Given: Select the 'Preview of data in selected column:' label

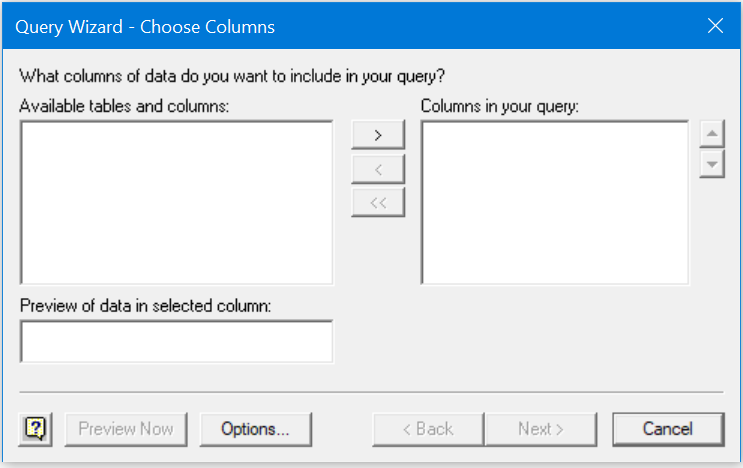Looking at the screenshot, I should 145,306.
